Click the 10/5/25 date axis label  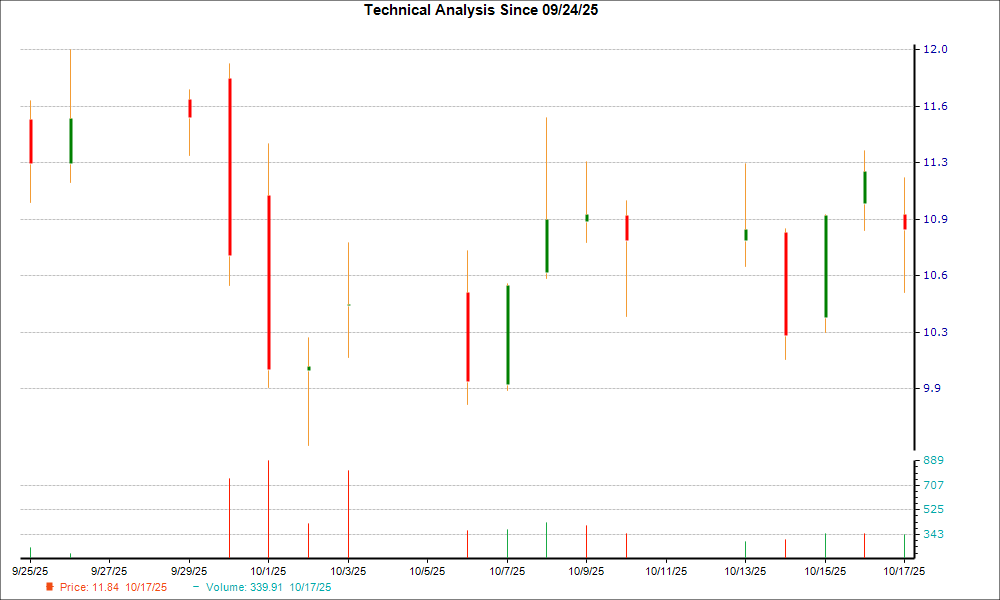click(x=427, y=571)
